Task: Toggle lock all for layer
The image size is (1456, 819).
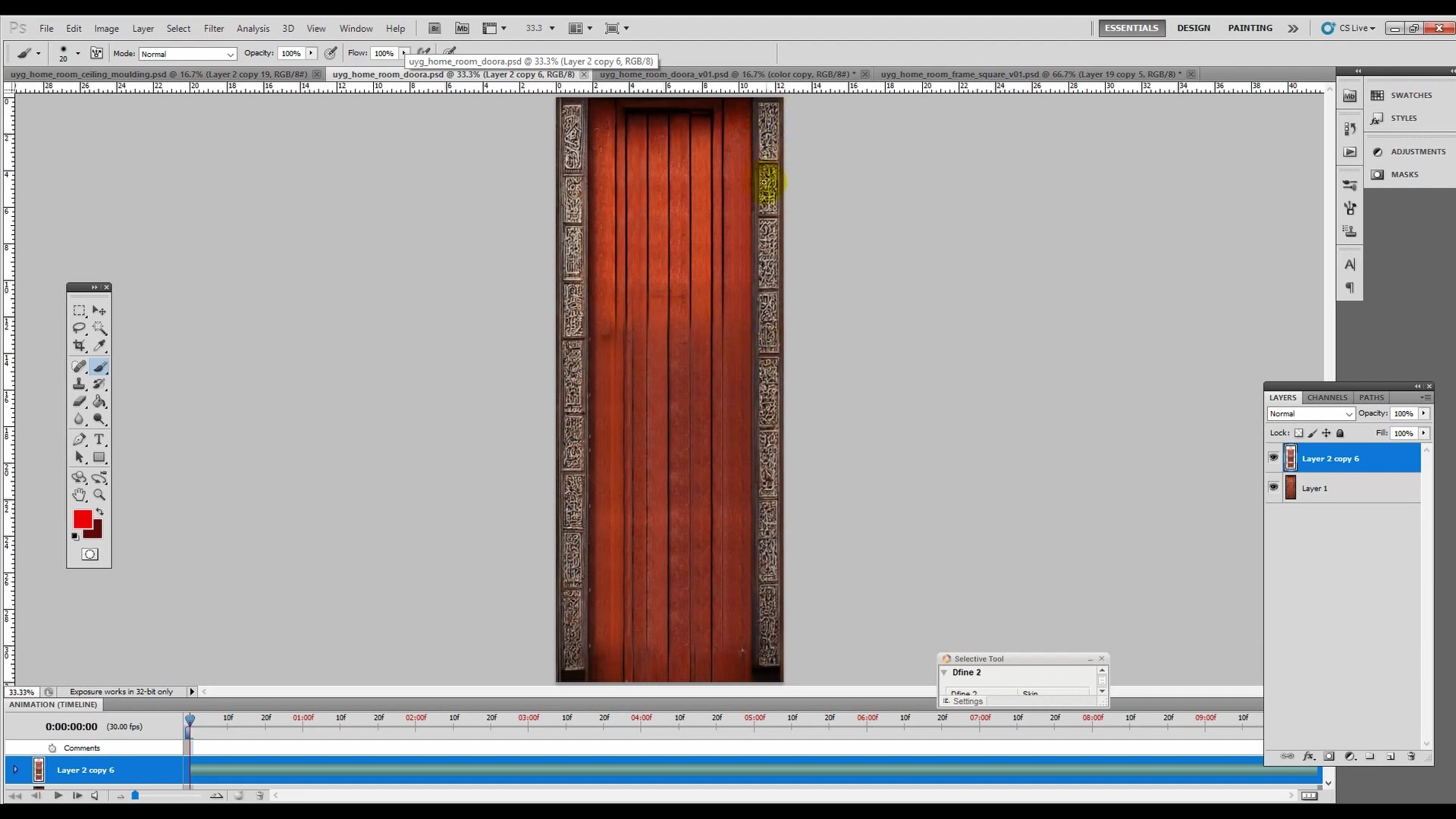Action: click(1340, 433)
